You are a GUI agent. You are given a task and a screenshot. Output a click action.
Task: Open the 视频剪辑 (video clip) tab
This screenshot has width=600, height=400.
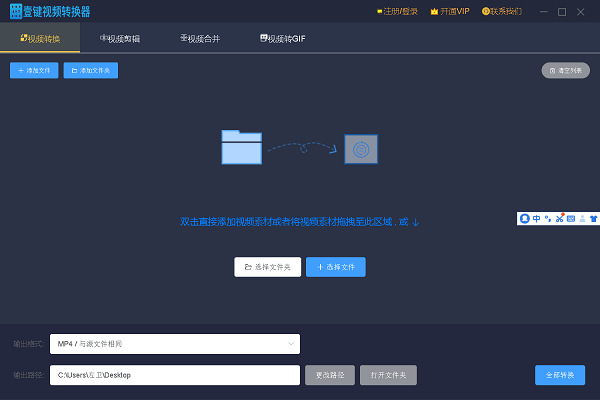pyautogui.click(x=120, y=38)
